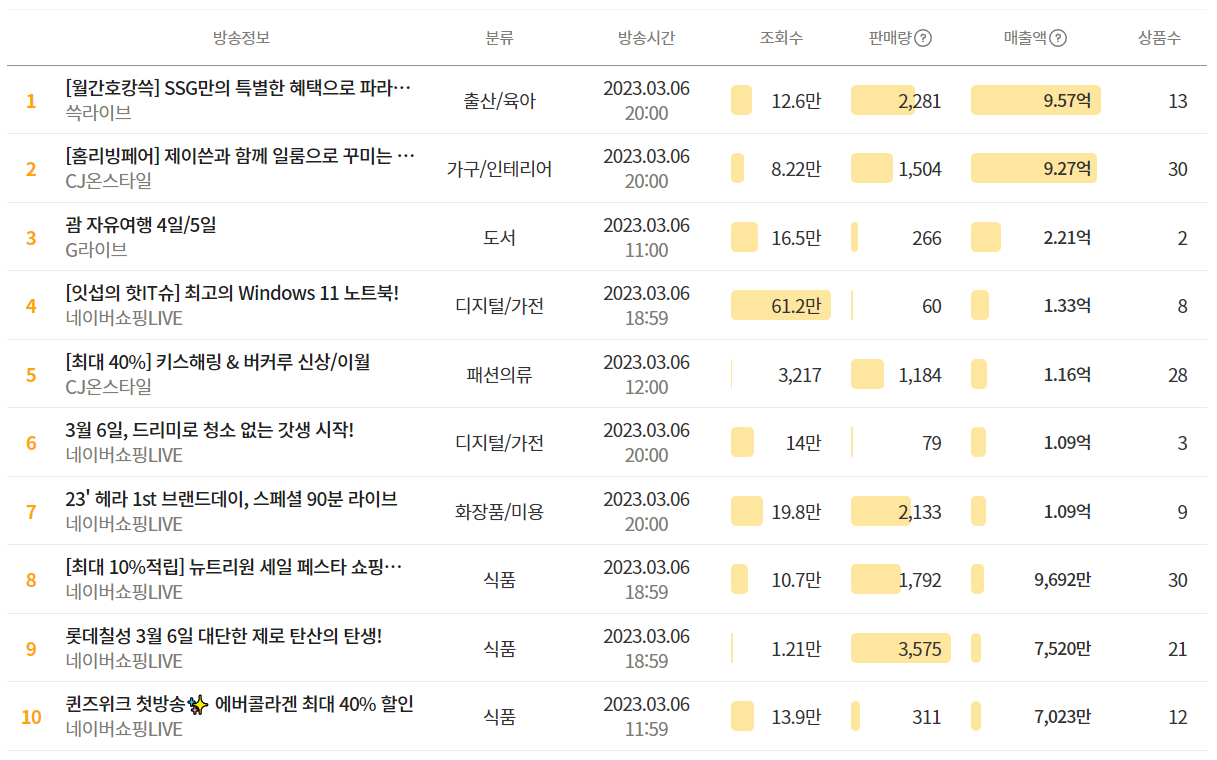This screenshot has width=1217, height=760.
Task: Click the G라이브 channel name
Action: coord(96,250)
